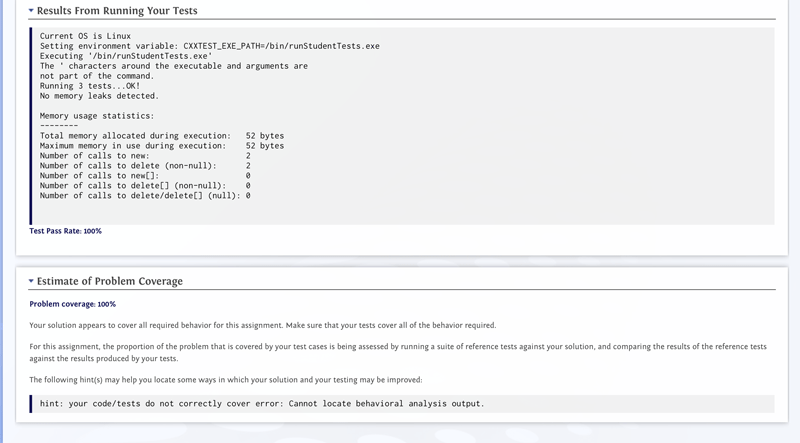Click the 'Memory usage statistics:' line
This screenshot has width=800, height=443.
click(x=97, y=116)
